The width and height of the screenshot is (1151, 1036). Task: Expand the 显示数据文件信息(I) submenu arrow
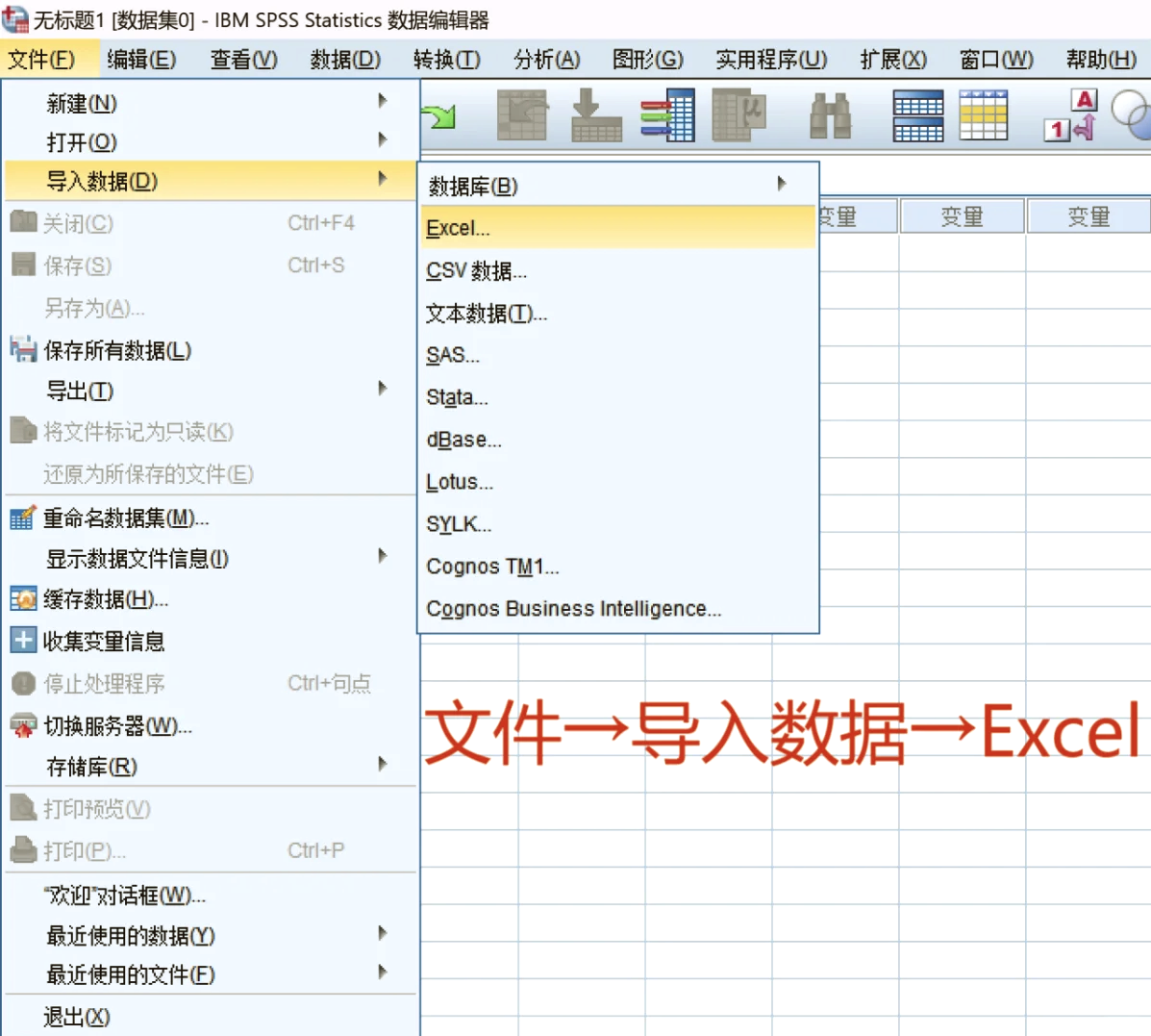382,556
